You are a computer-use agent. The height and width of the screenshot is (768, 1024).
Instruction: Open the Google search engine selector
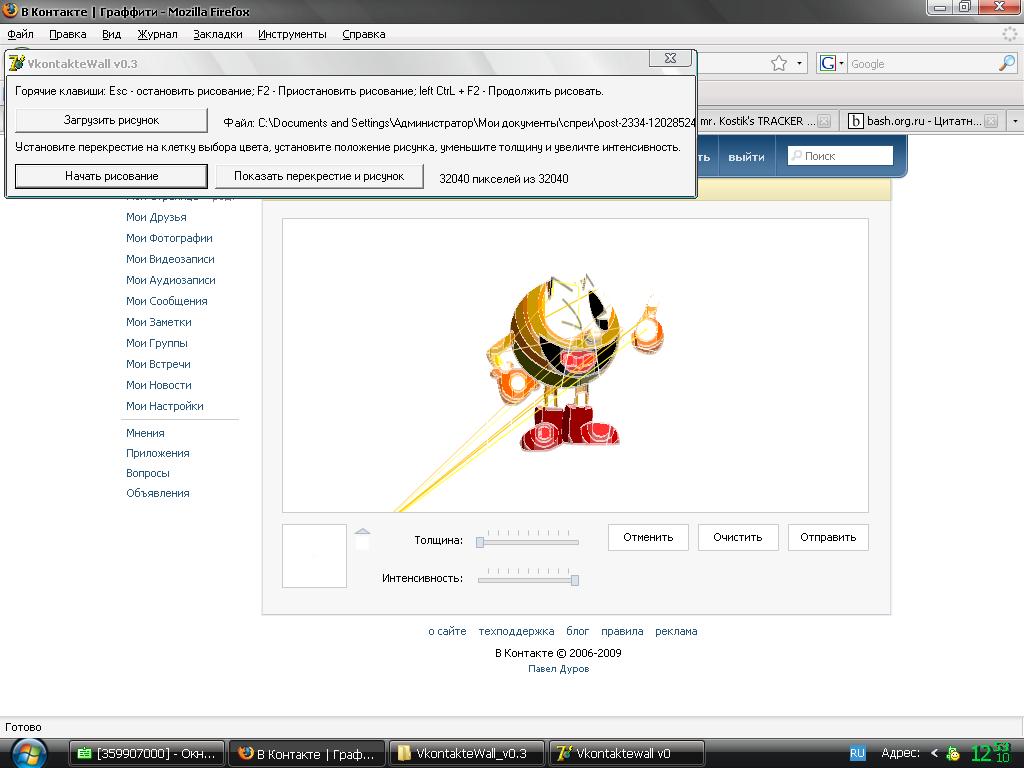tap(832, 63)
